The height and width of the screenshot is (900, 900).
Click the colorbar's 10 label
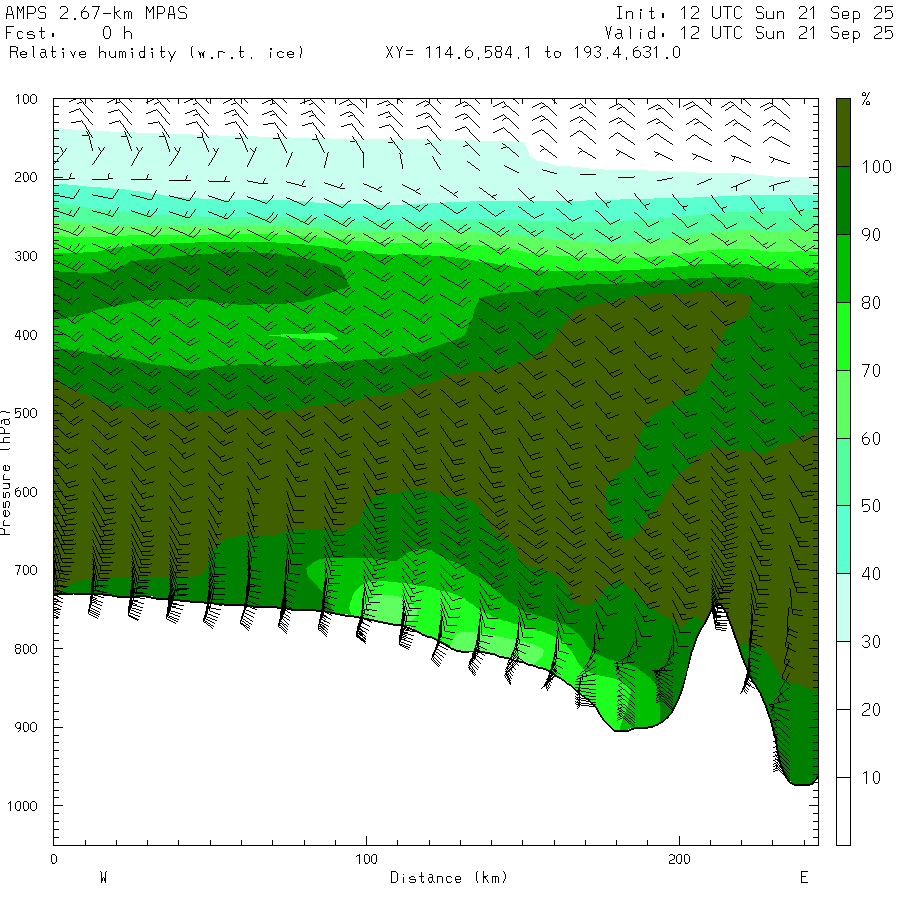pos(871,778)
